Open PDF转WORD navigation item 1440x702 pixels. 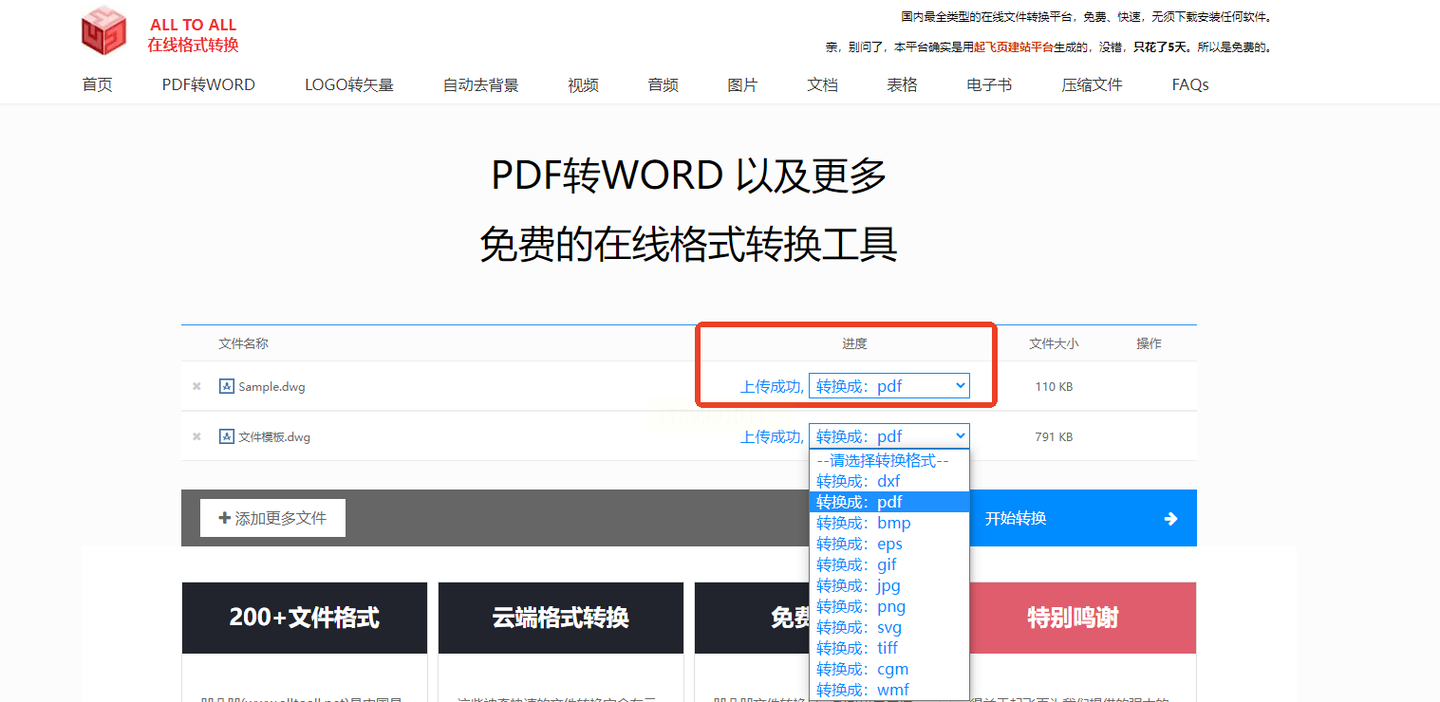click(208, 85)
